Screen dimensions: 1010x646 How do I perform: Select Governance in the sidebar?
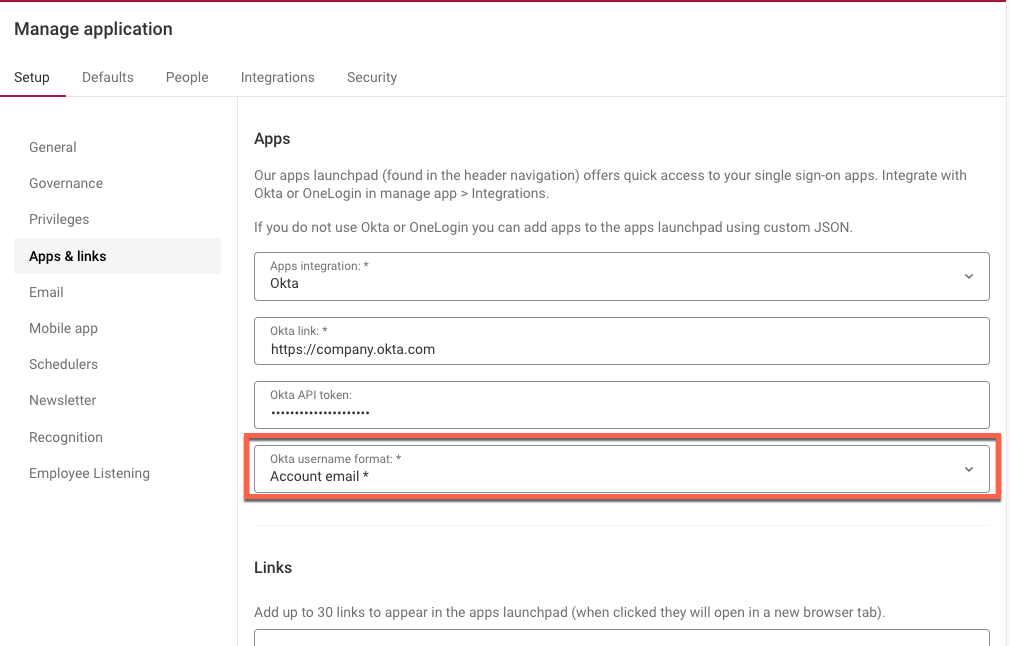pyautogui.click(x=65, y=183)
